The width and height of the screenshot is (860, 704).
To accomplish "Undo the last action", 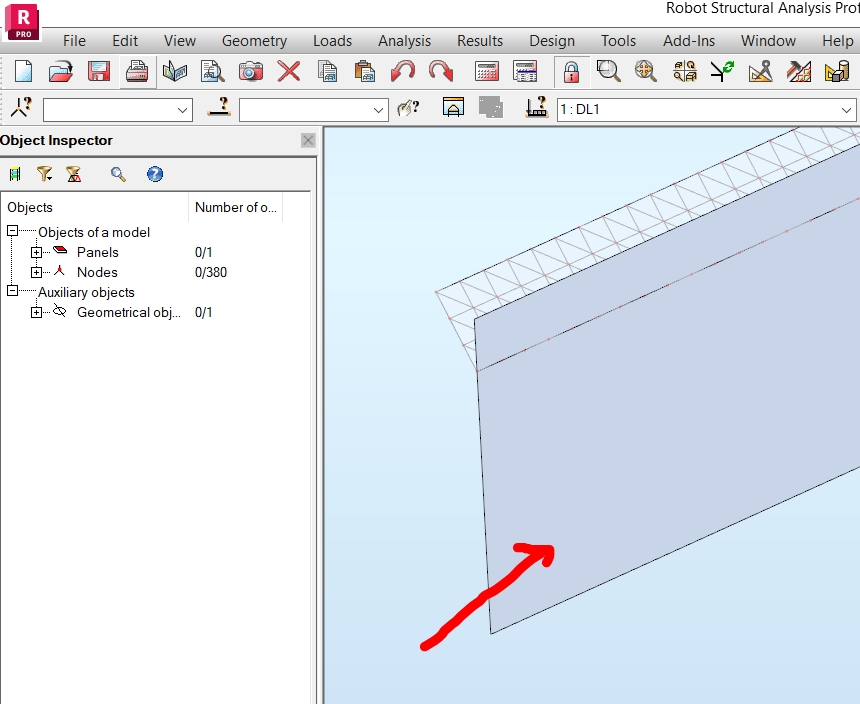I will pos(400,71).
